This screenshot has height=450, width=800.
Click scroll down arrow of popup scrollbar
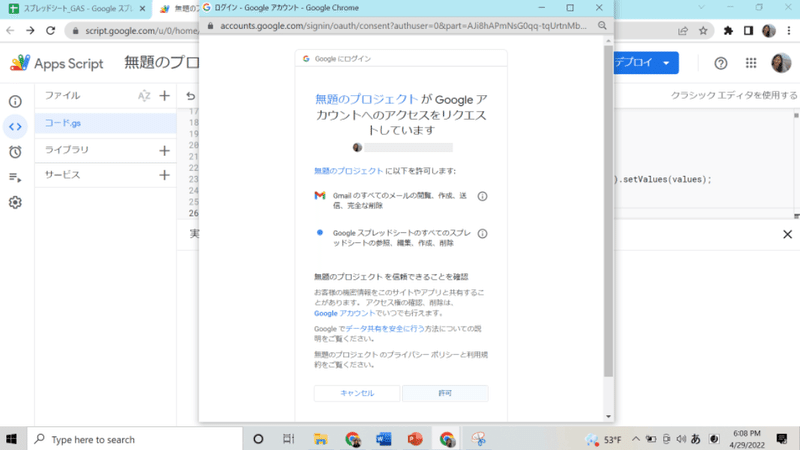(x=608, y=416)
